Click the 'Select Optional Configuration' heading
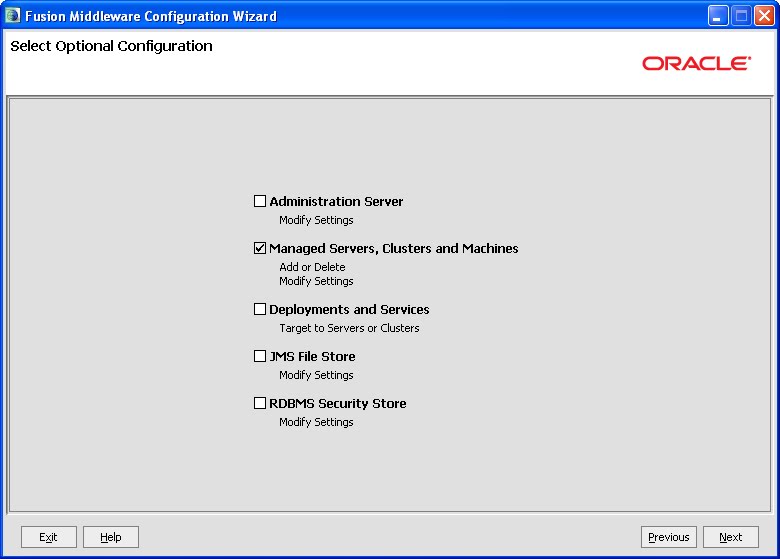 click(111, 46)
